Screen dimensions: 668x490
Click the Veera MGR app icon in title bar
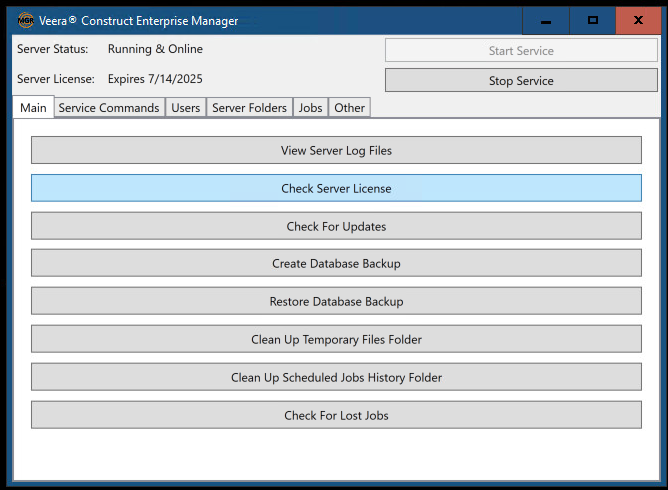click(x=26, y=20)
